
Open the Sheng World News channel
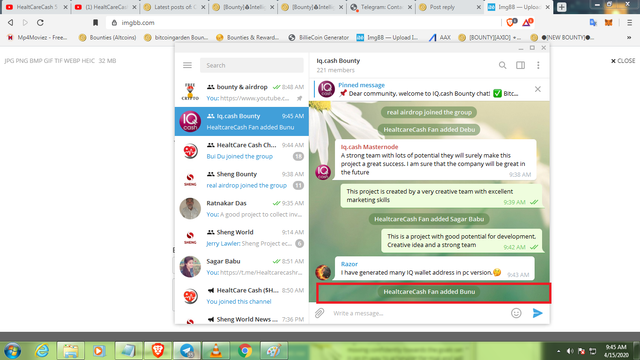point(242,319)
